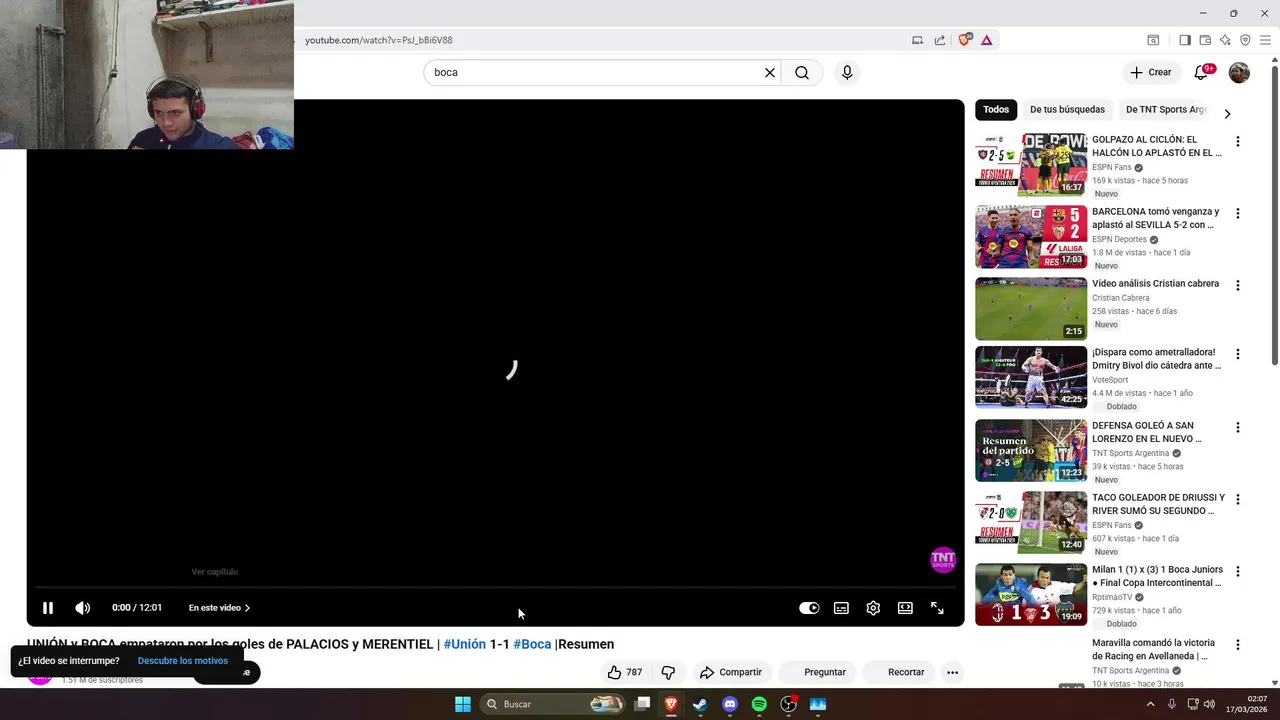This screenshot has width=1280, height=720.
Task: Toggle the browser sidebar panel icon
Action: pyautogui.click(x=1185, y=40)
